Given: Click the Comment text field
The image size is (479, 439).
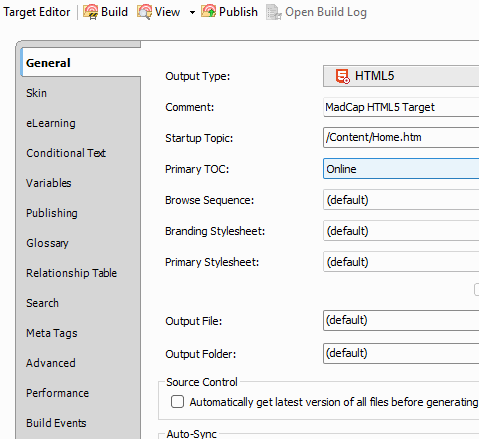Looking at the screenshot, I should coord(401,107).
